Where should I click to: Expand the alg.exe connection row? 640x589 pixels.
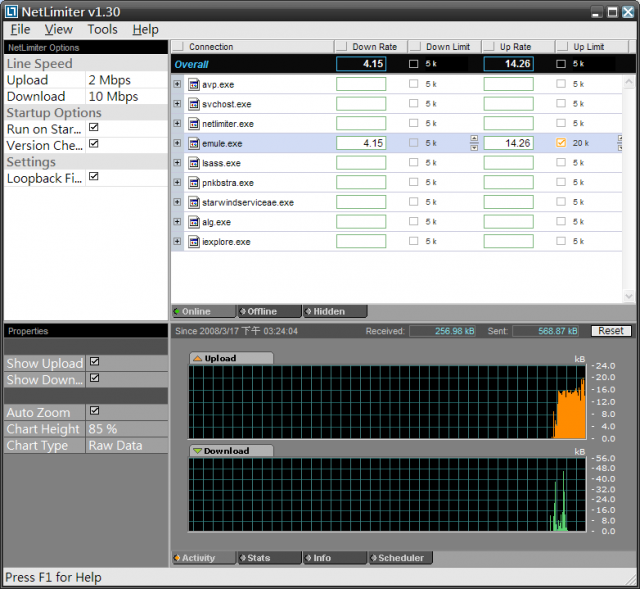[x=177, y=221]
